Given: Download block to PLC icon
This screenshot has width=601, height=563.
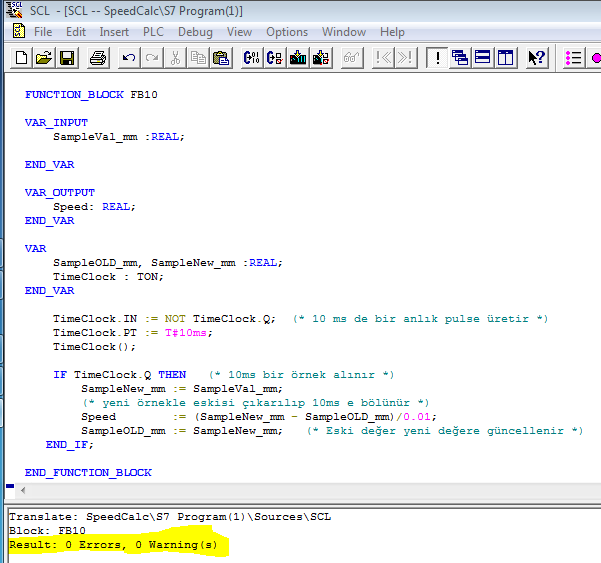Looking at the screenshot, I should (x=298, y=58).
